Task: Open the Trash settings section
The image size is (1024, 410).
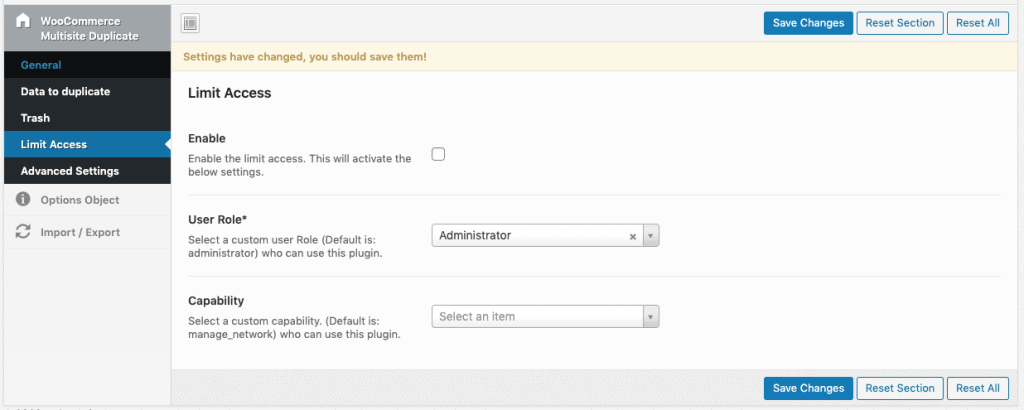Action: (35, 118)
